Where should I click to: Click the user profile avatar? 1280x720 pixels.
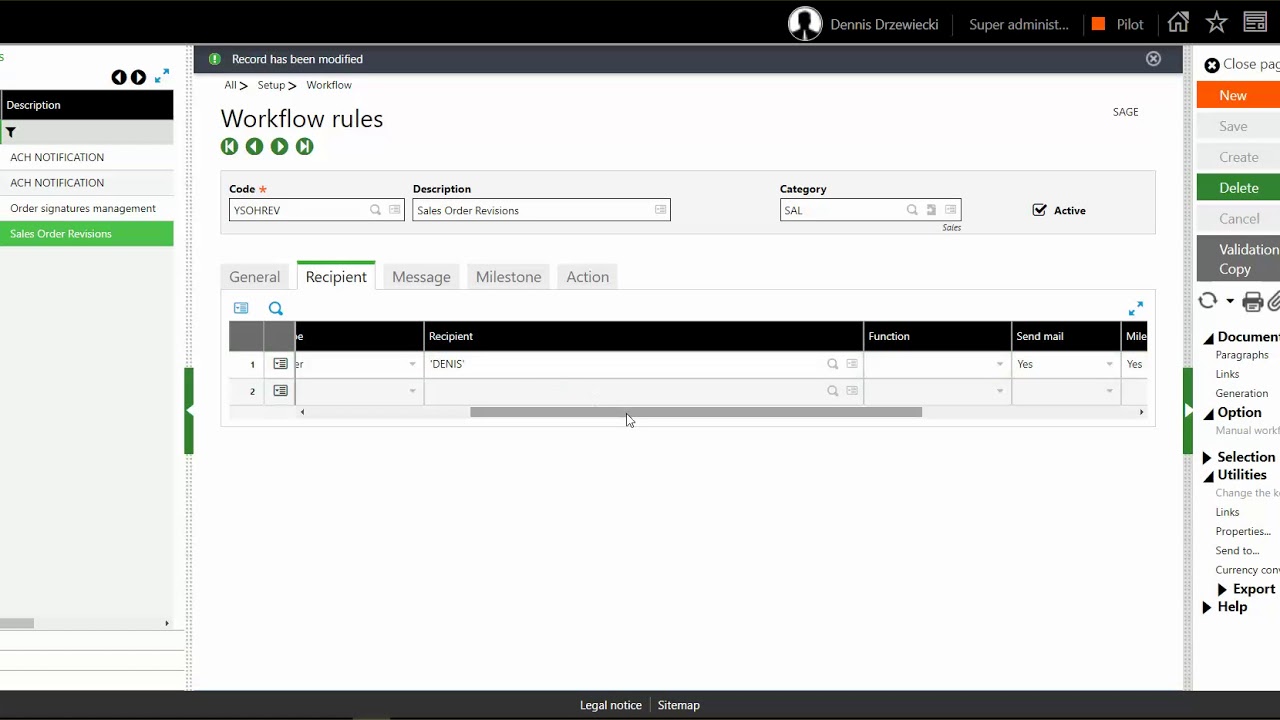click(805, 24)
